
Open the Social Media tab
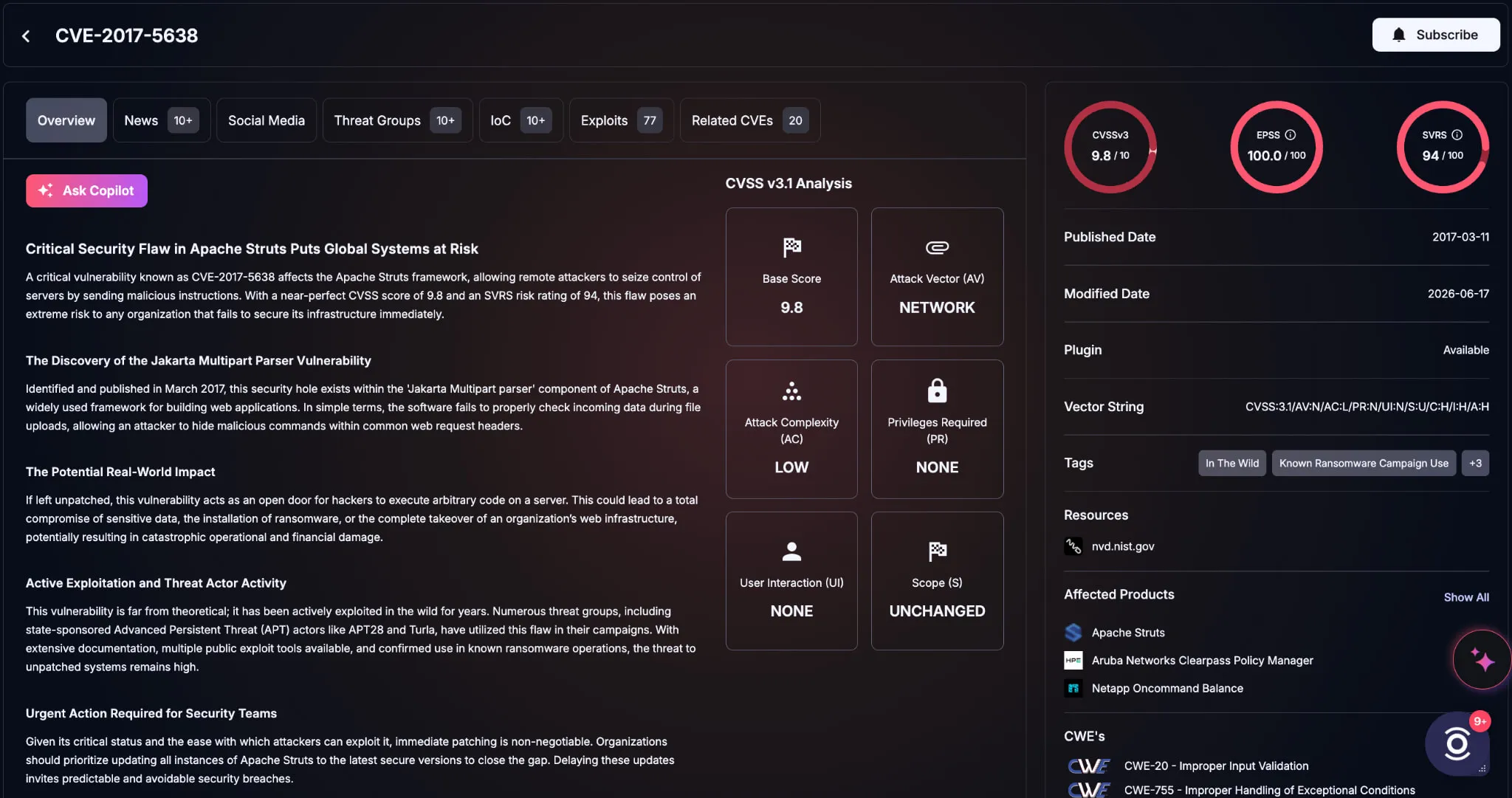coord(267,120)
